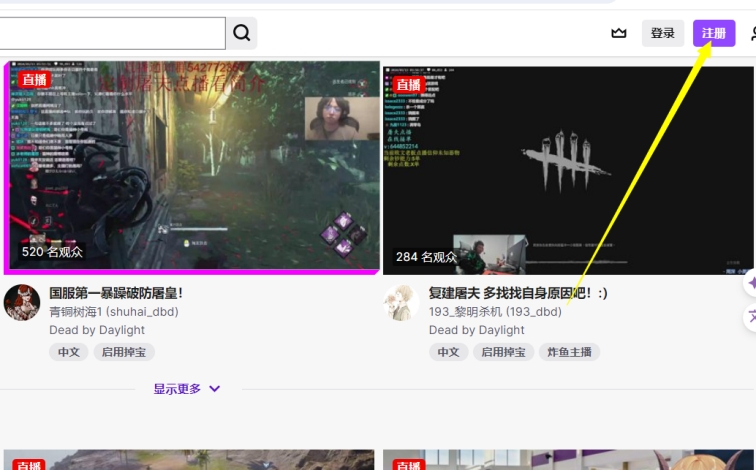
Task: Click Dead by Daylight under 193_黎明杀机
Action: coord(477,330)
